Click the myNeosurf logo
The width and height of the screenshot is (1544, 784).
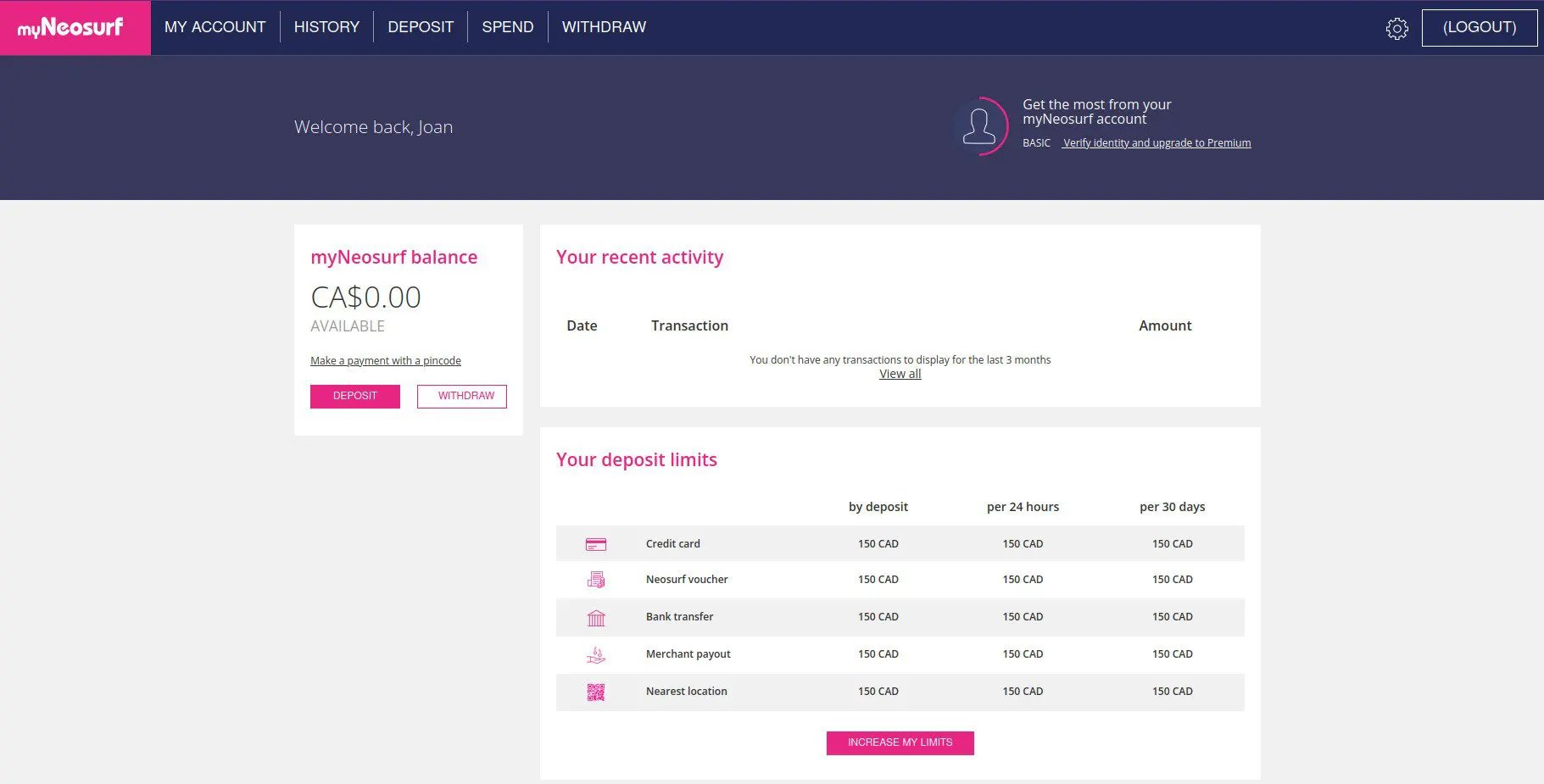pyautogui.click(x=71, y=27)
